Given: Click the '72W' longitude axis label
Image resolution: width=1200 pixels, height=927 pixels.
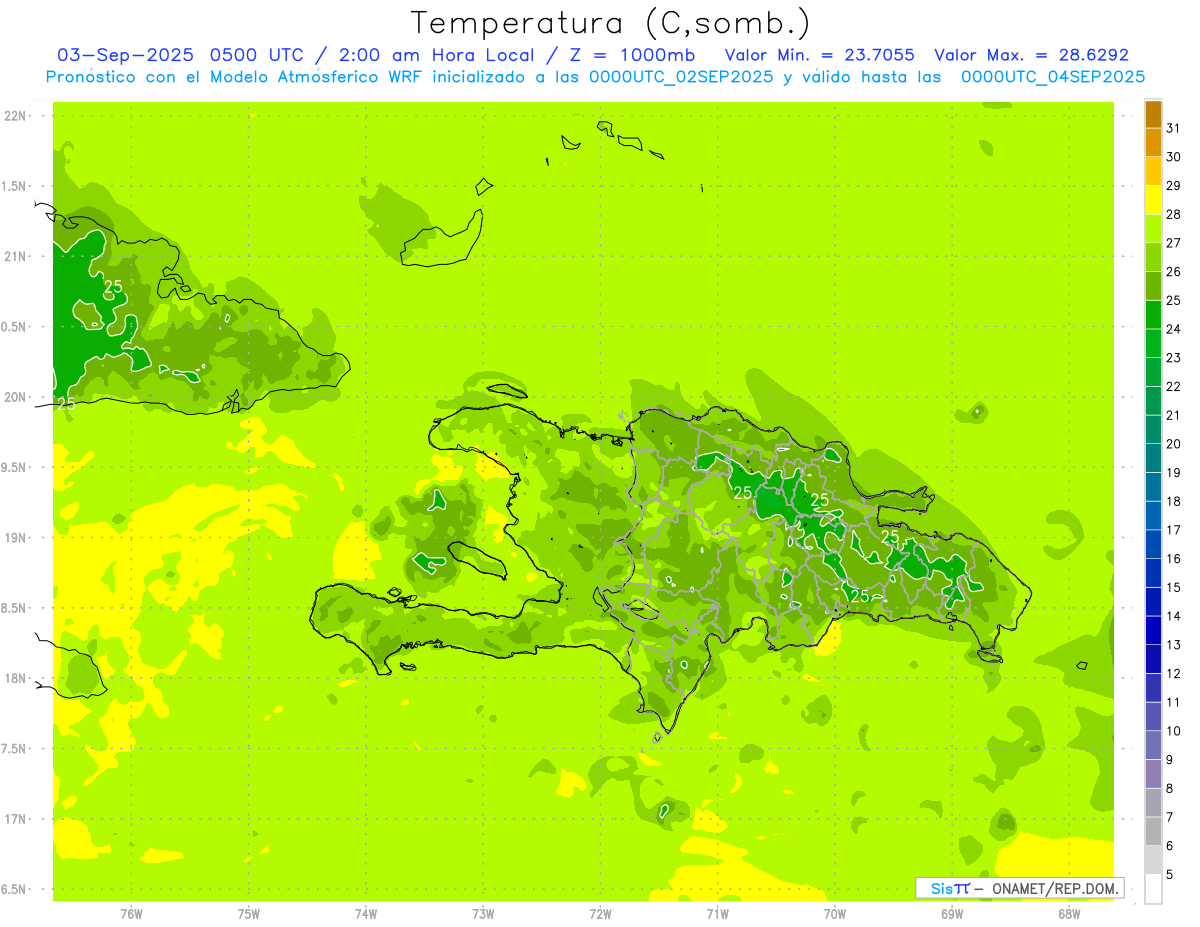Looking at the screenshot, I should (600, 914).
